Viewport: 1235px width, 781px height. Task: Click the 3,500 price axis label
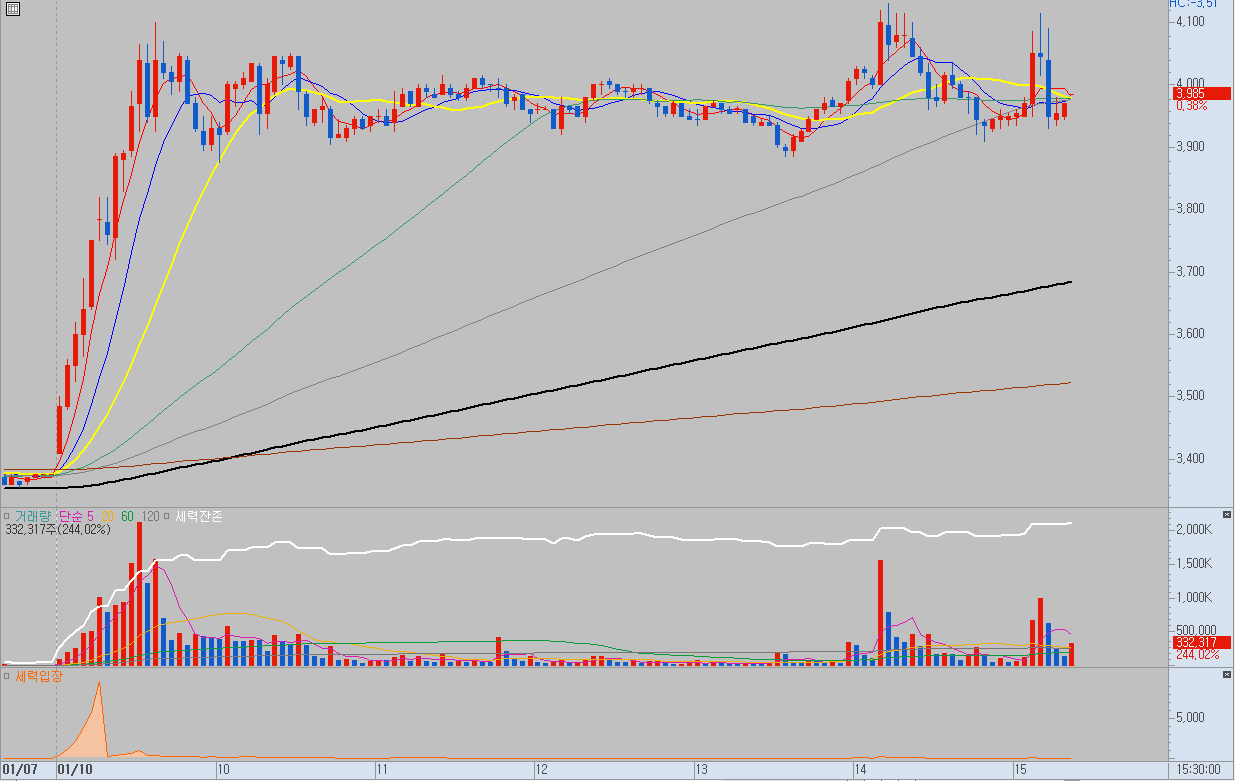(1190, 396)
